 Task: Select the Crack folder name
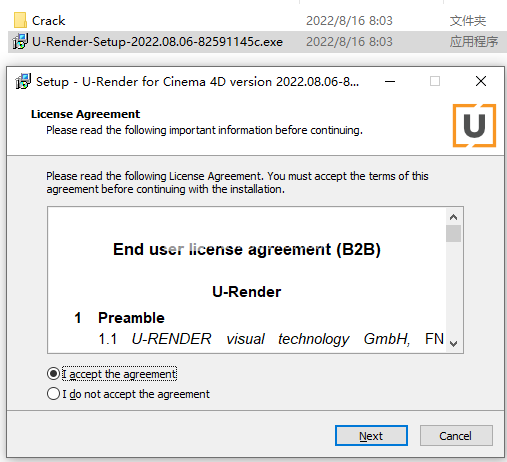(48, 21)
